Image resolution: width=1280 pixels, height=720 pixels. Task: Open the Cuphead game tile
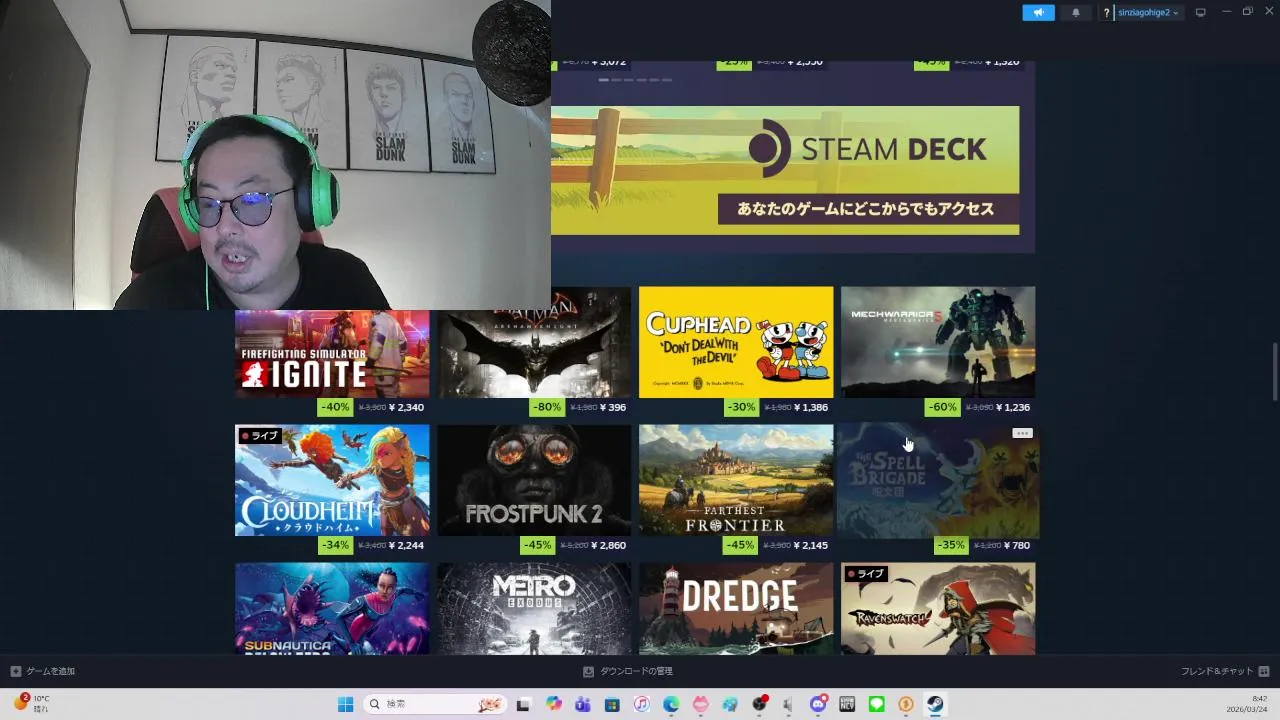736,342
